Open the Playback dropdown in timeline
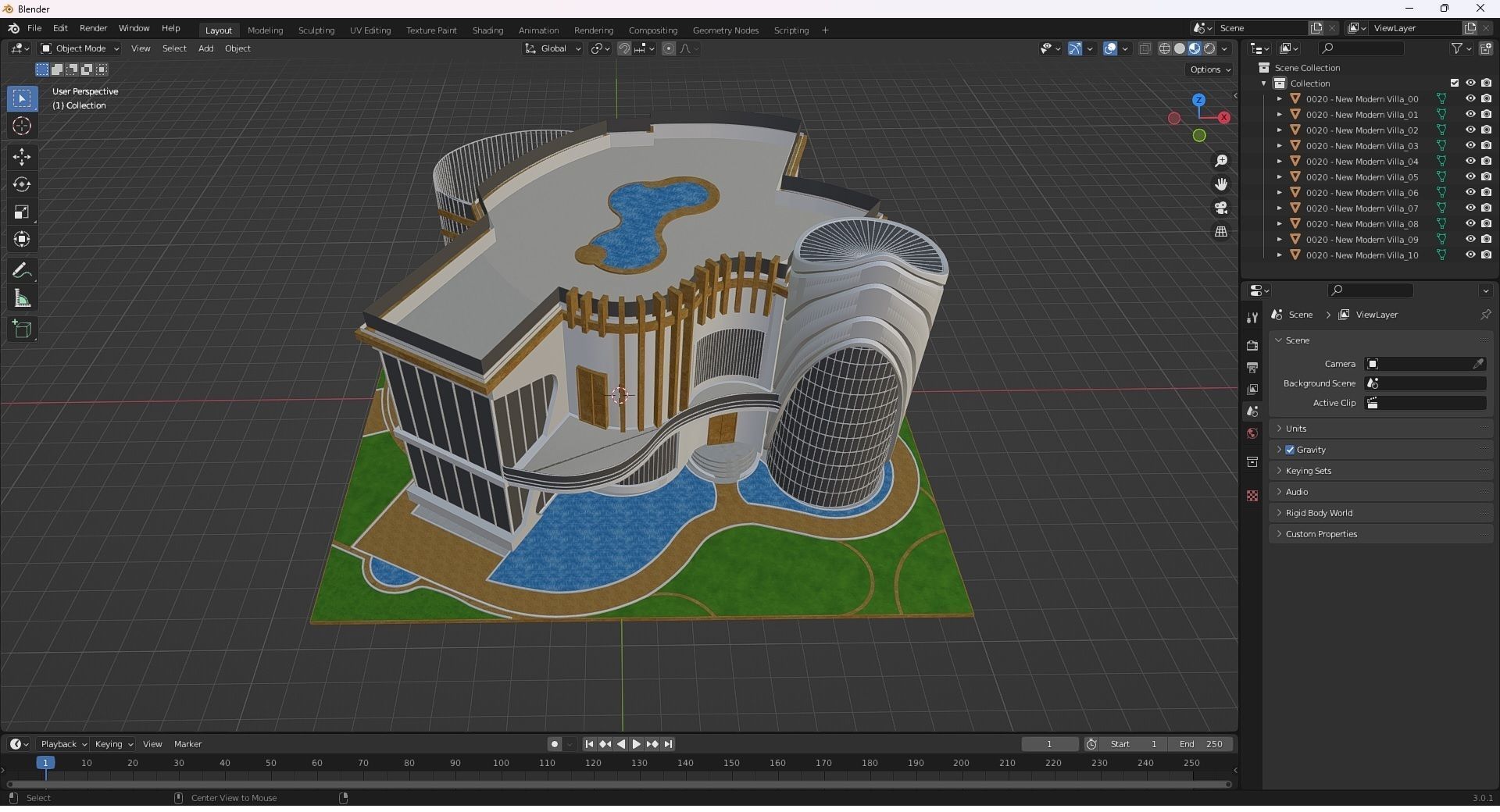Screen dimensions: 1500x812 click(x=62, y=744)
